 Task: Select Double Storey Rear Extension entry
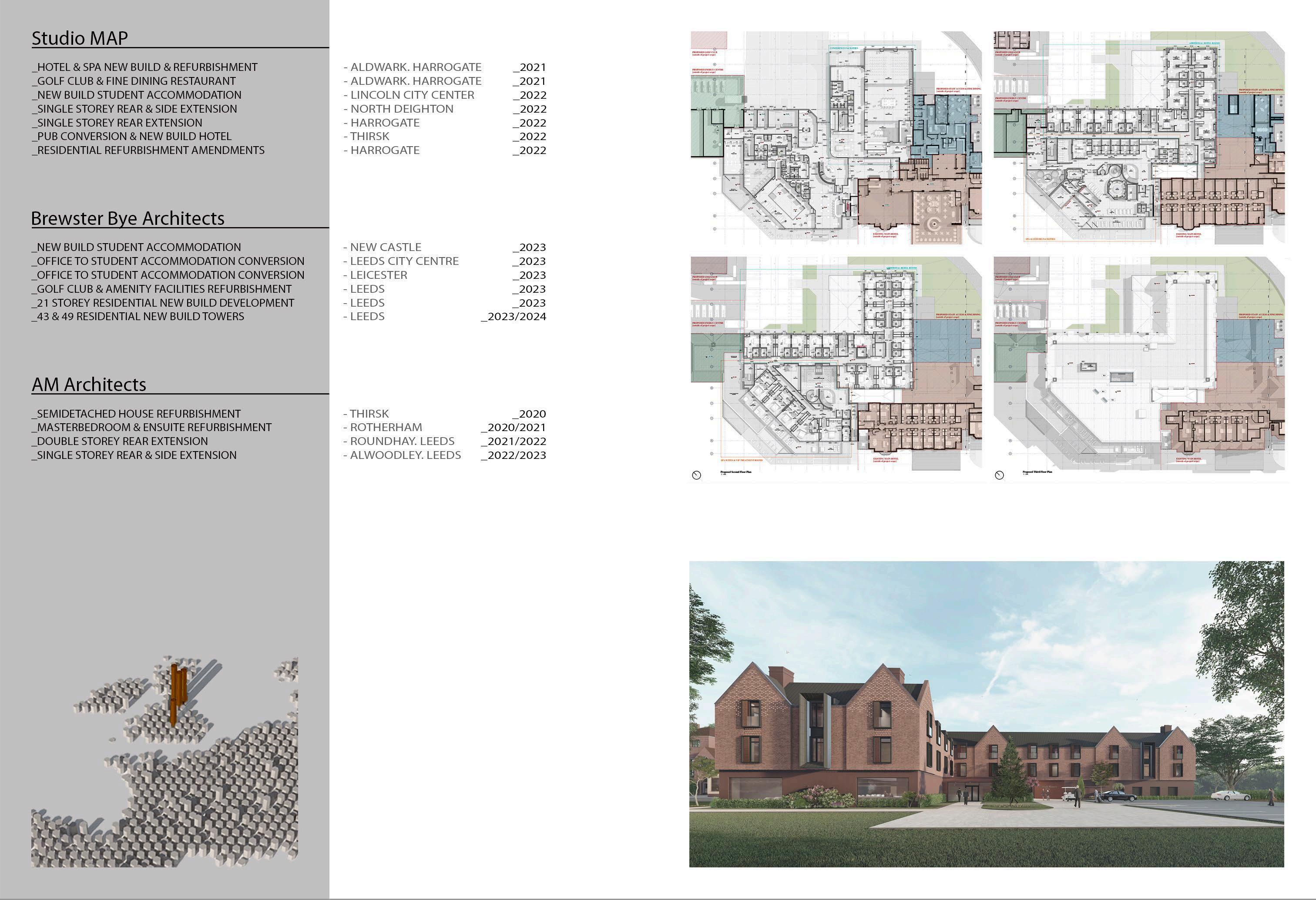[x=120, y=441]
